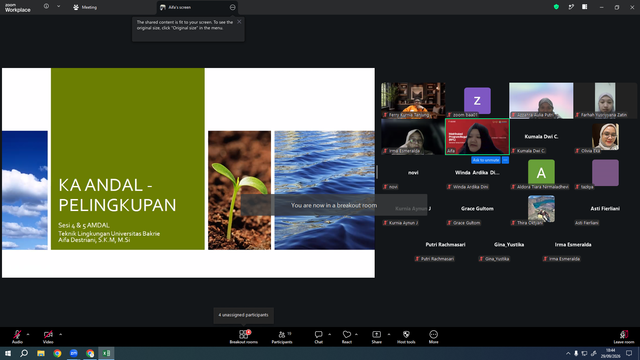This screenshot has width=640, height=360.
Task: Open File Explorer from taskbar
Action: (x=41, y=353)
